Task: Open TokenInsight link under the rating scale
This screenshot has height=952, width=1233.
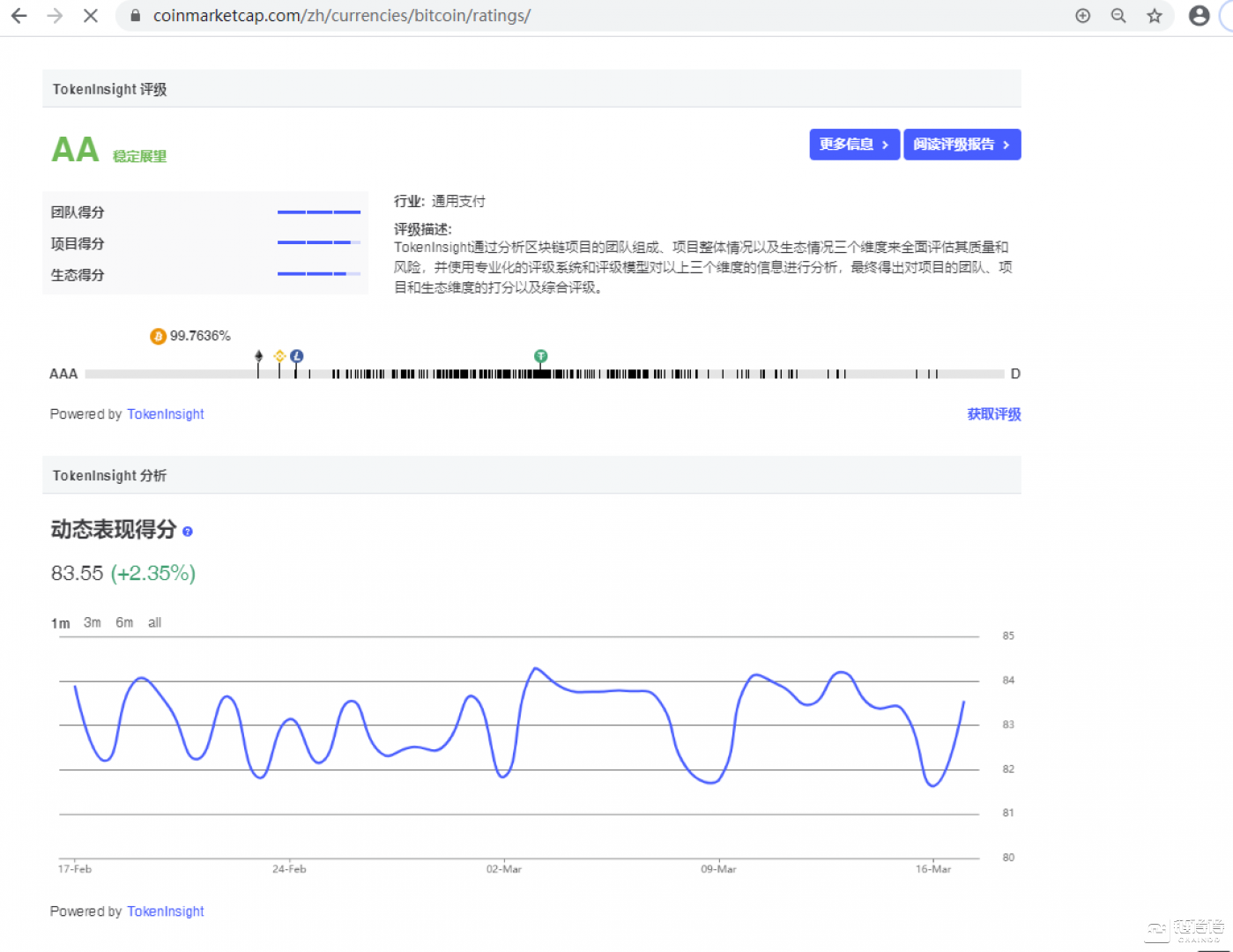Action: (x=165, y=414)
